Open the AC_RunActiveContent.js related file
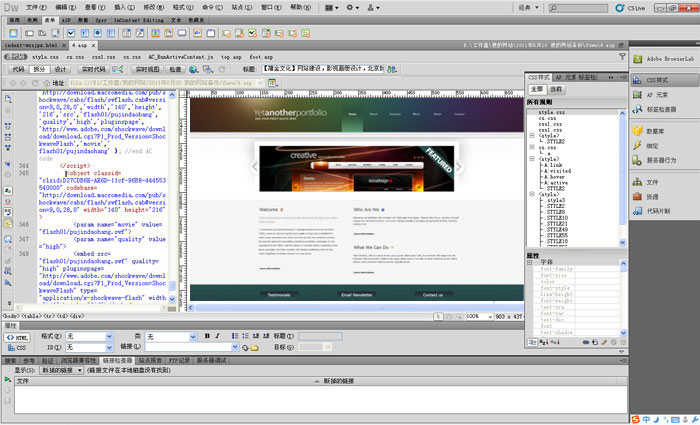The width and height of the screenshot is (700, 425). pos(181,57)
